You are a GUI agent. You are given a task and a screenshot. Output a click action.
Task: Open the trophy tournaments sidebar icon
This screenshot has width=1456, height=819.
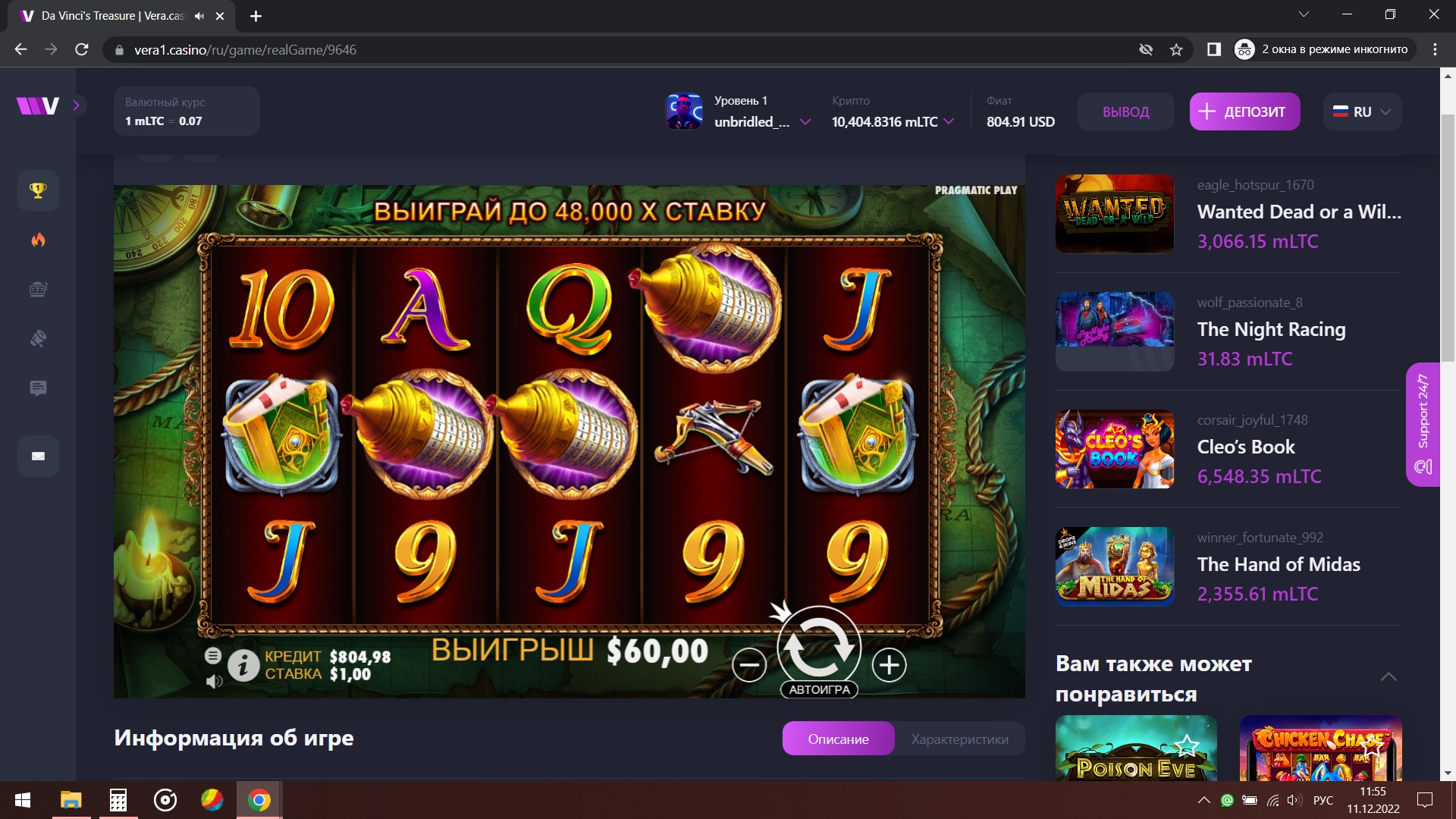pyautogui.click(x=38, y=190)
